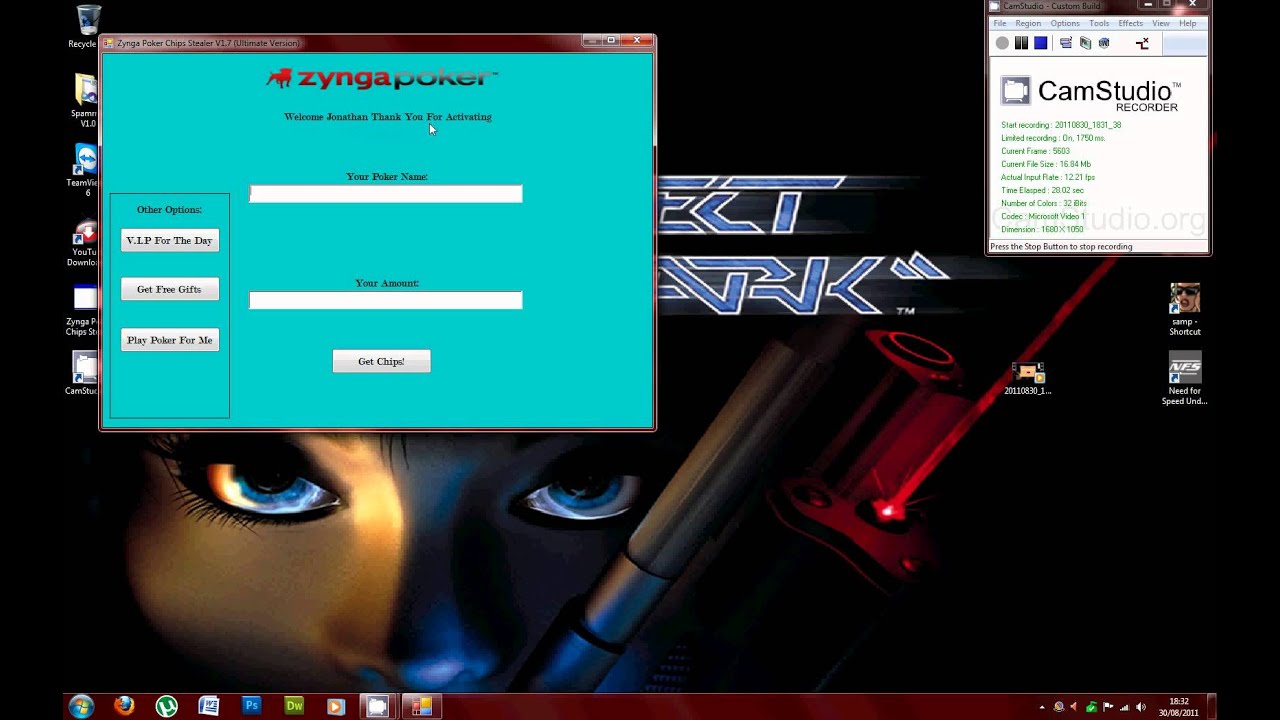Open the Tools menu in CamStudio
This screenshot has height=720, width=1280.
[x=1099, y=23]
